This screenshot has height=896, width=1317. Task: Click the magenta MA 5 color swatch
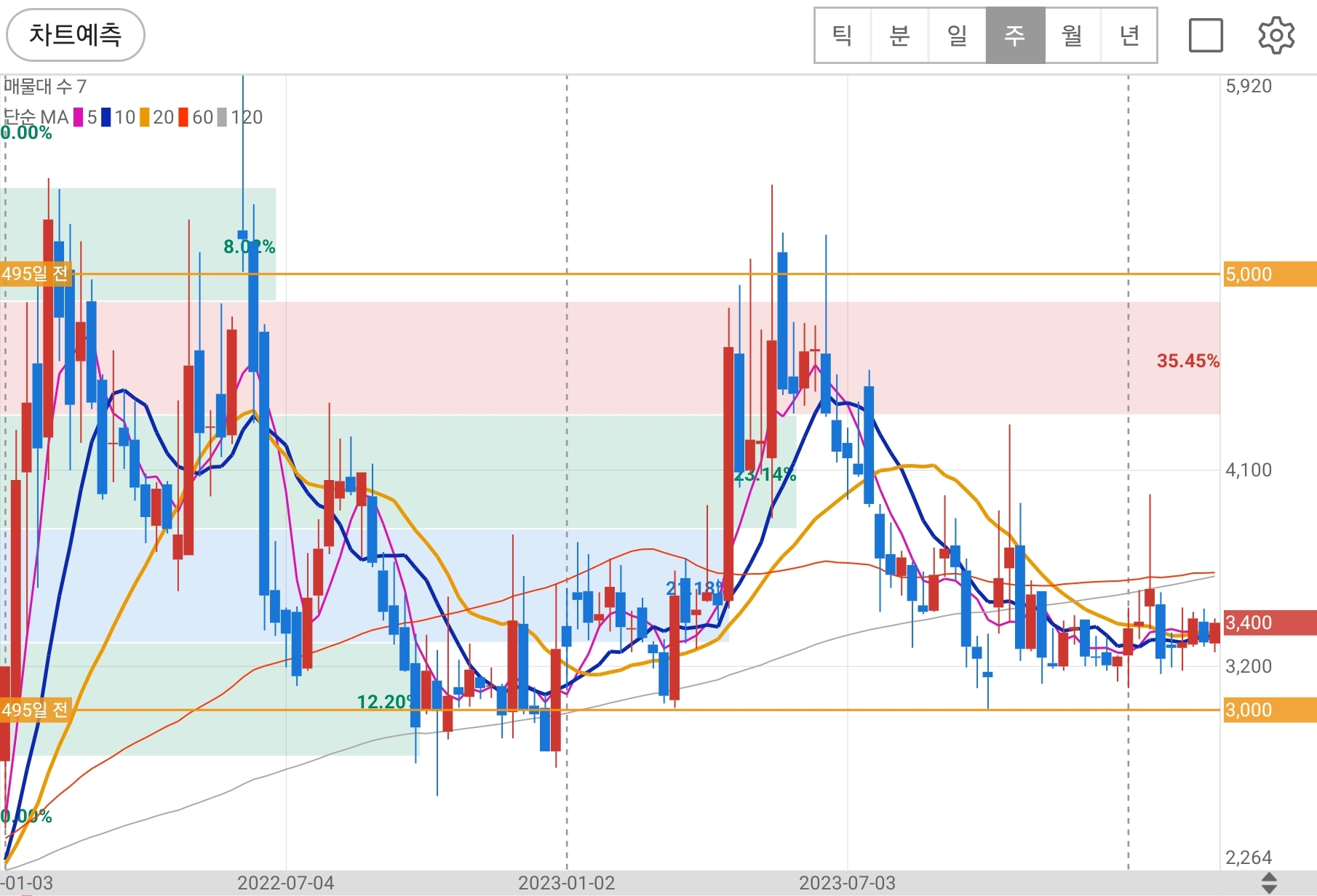coord(78,117)
